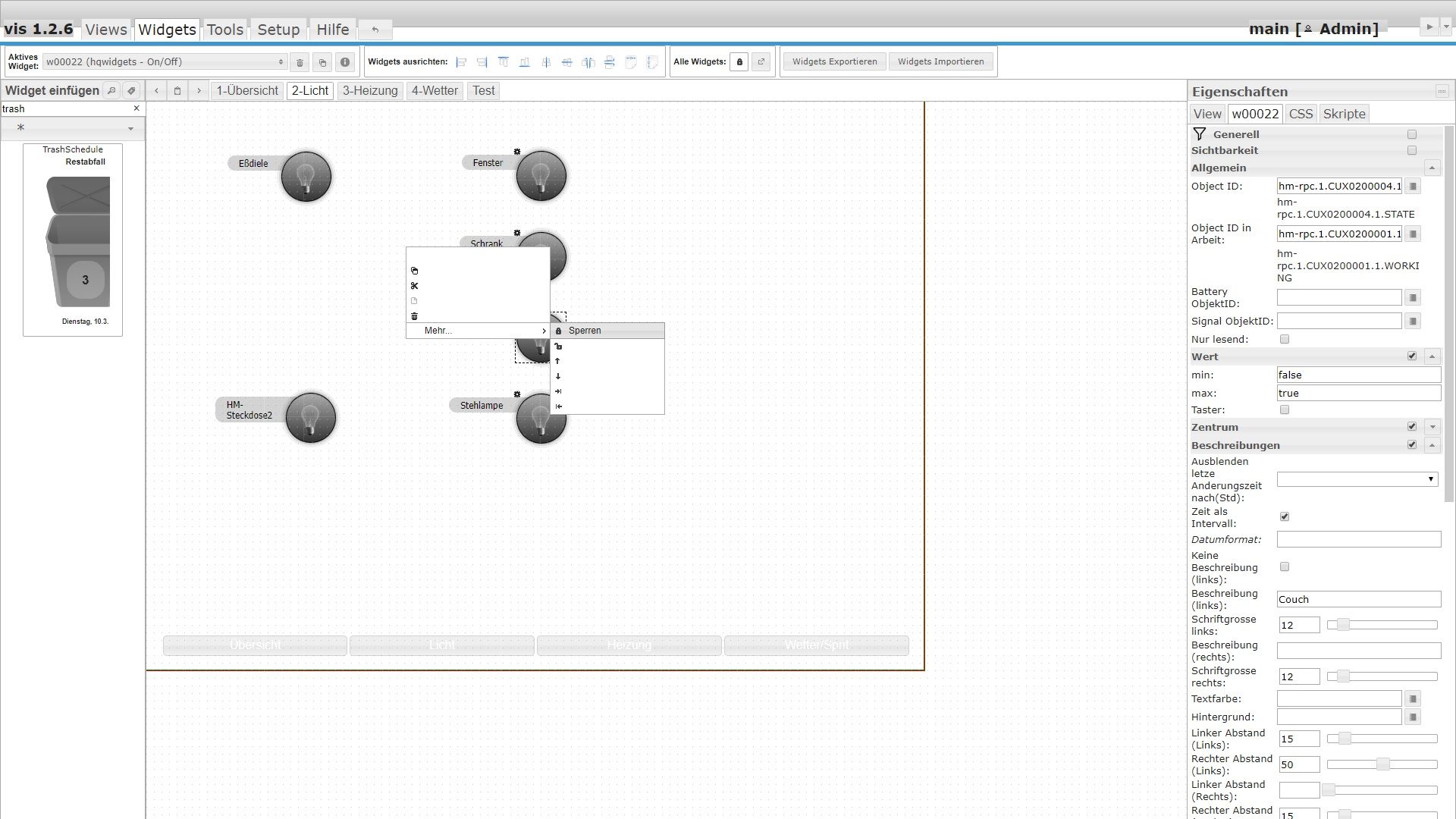Viewport: 1456px width, 819px height.
Task: Click the Widgets Importieren button
Action: click(940, 62)
